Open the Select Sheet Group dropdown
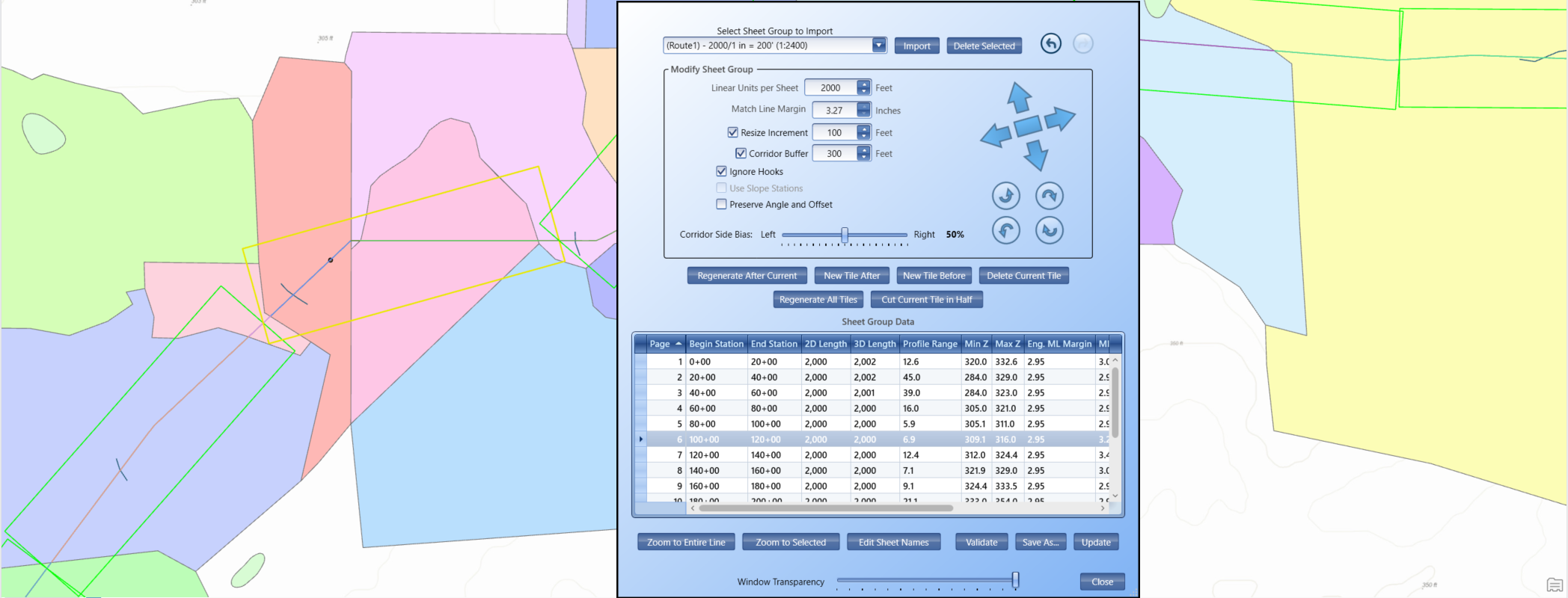1568x598 pixels. pyautogui.click(x=879, y=46)
